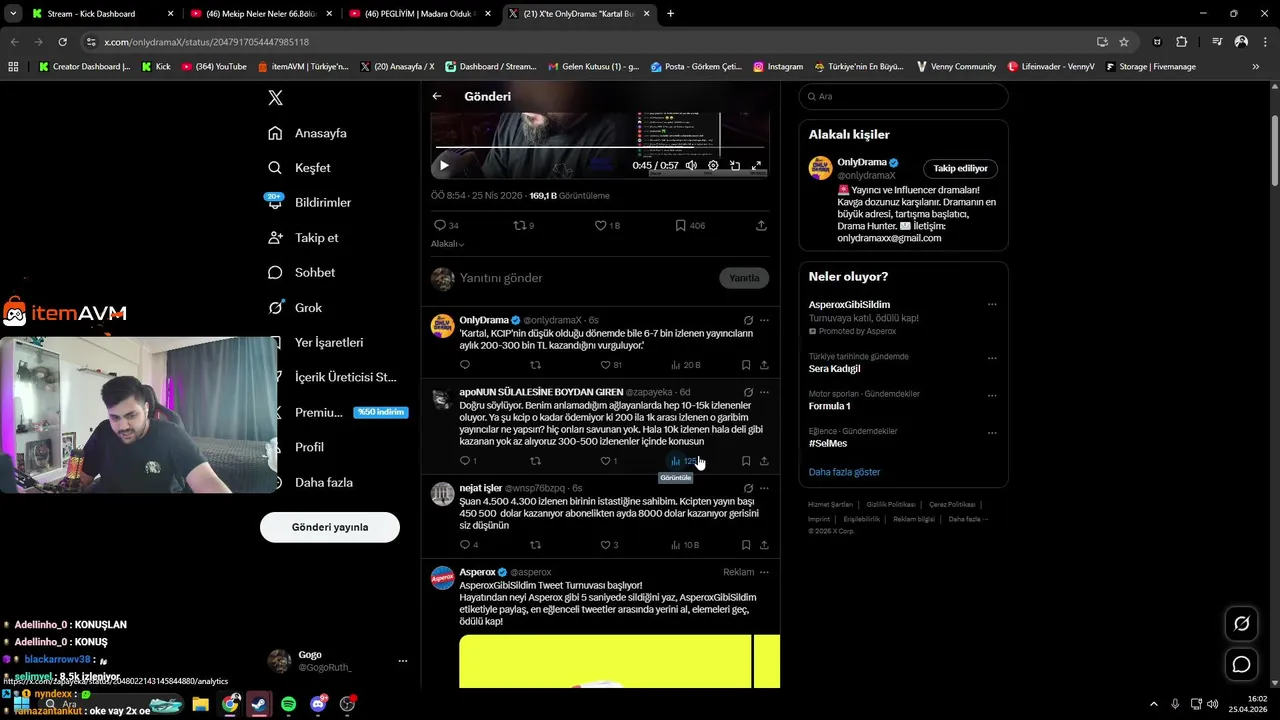Click Takip ediyor button for OnlyDrama
The height and width of the screenshot is (720, 1280).
tap(960, 168)
